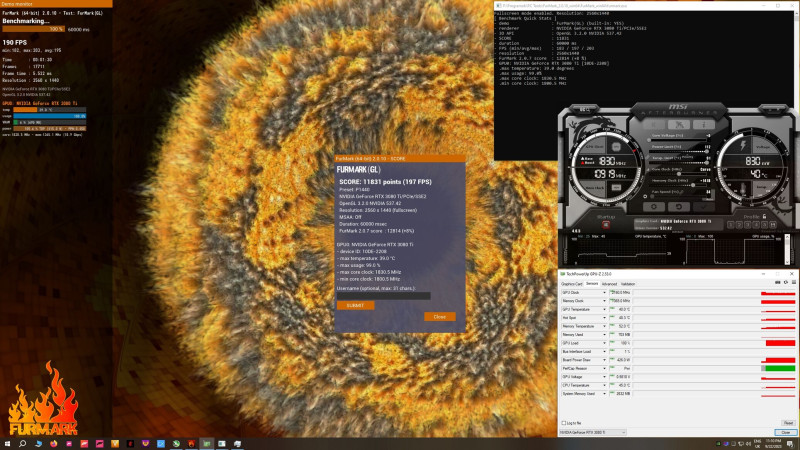Open Memory Temperature sensor dropdown arrow
The image size is (800, 450).
point(605,327)
